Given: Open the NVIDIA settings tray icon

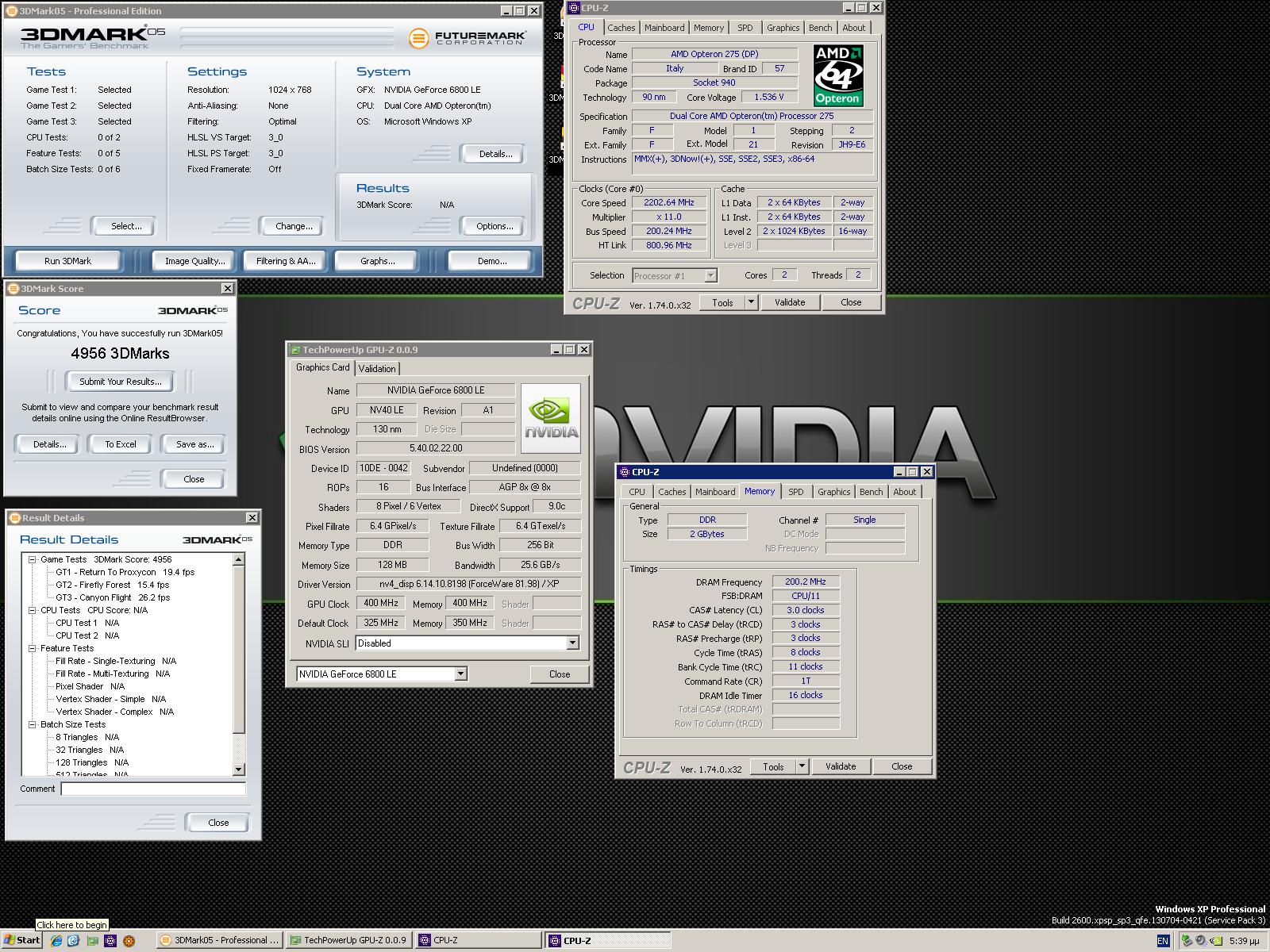Looking at the screenshot, I should pyautogui.click(x=1216, y=941).
